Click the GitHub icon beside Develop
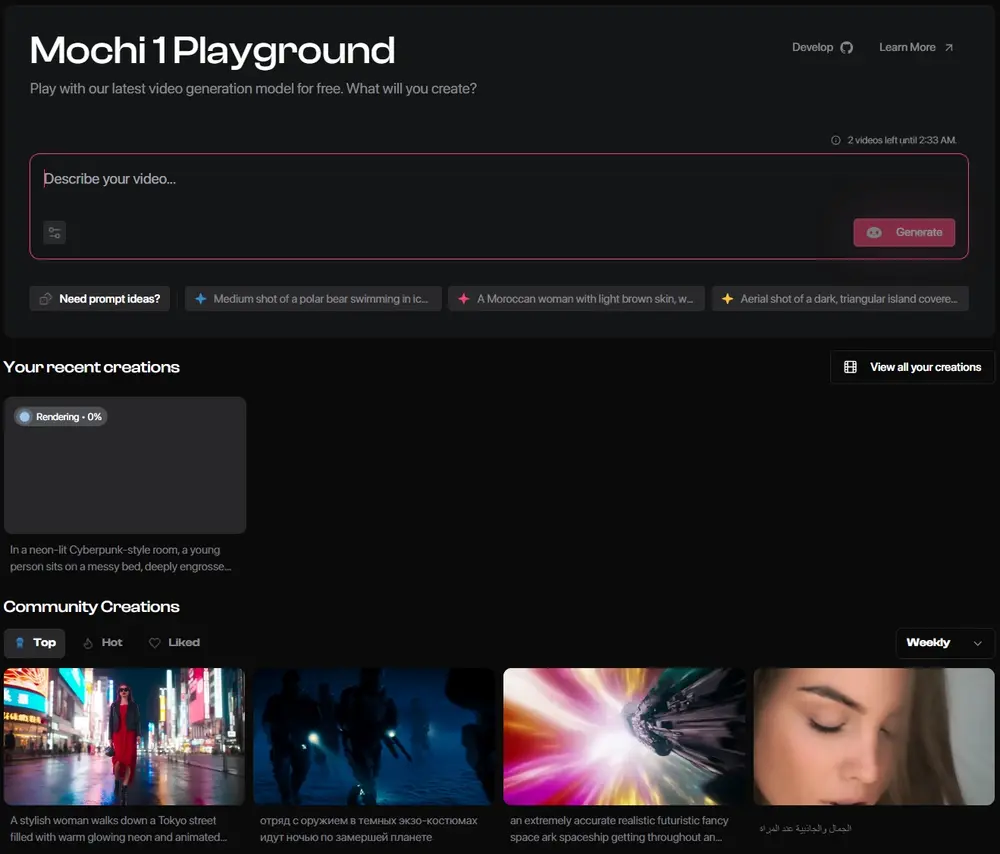Image resolution: width=1000 pixels, height=854 pixels. point(846,48)
